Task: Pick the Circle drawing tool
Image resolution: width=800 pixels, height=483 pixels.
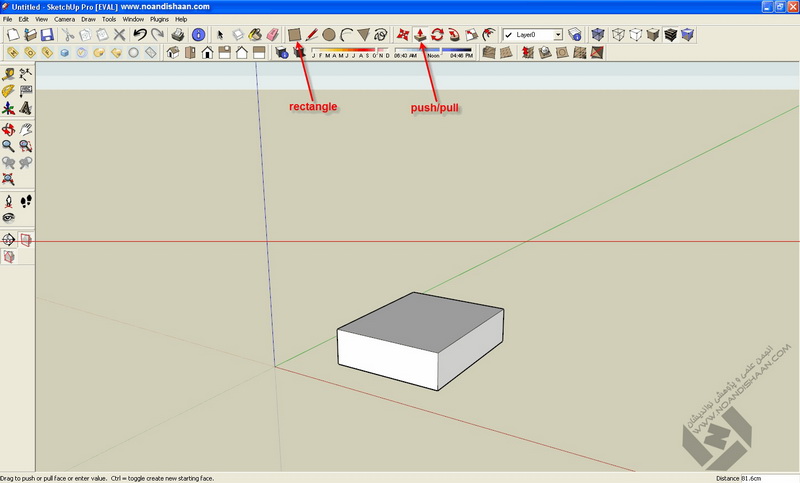Action: [x=328, y=34]
